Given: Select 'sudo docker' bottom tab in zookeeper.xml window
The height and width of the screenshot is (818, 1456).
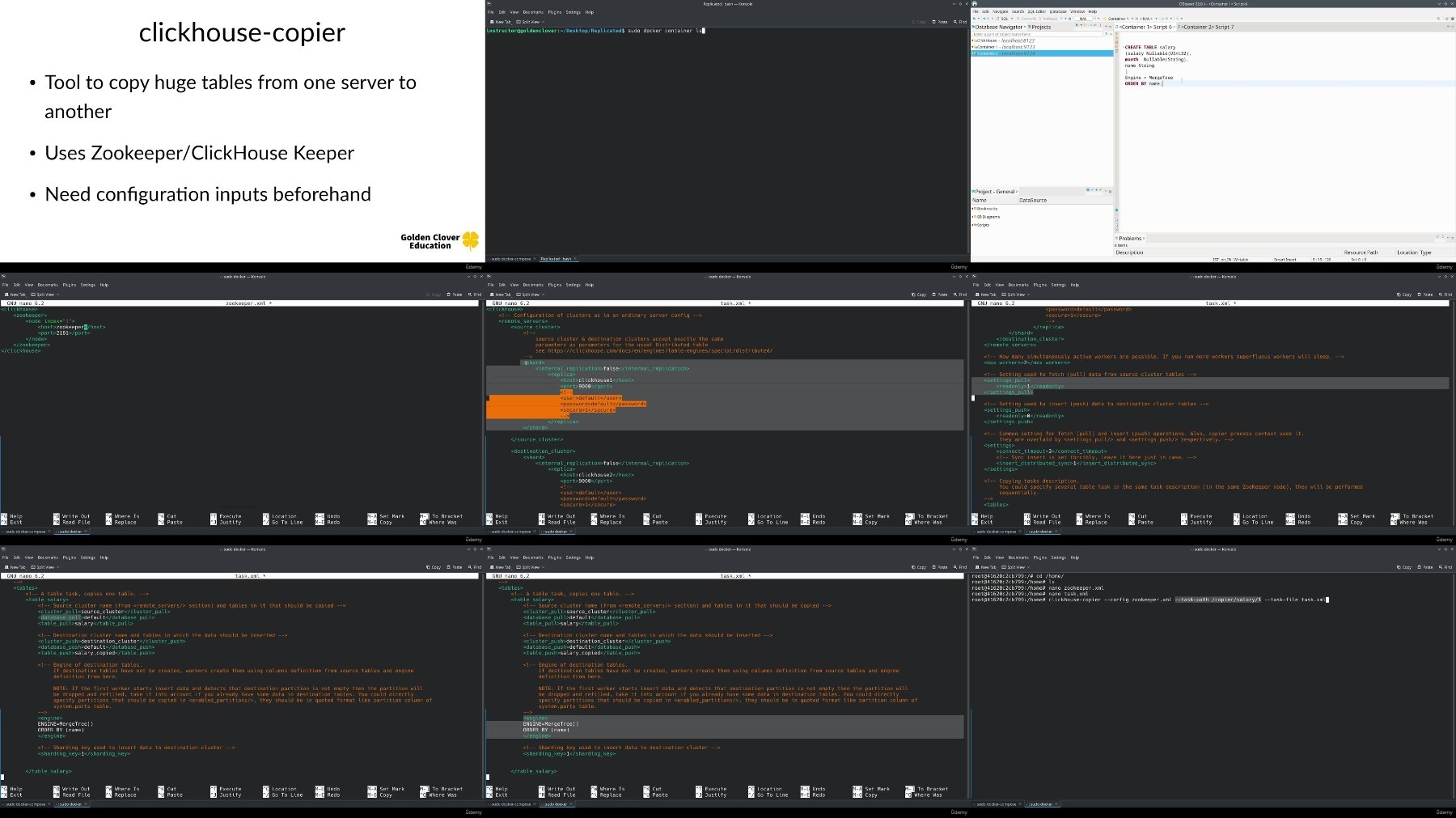Looking at the screenshot, I should [x=71, y=532].
